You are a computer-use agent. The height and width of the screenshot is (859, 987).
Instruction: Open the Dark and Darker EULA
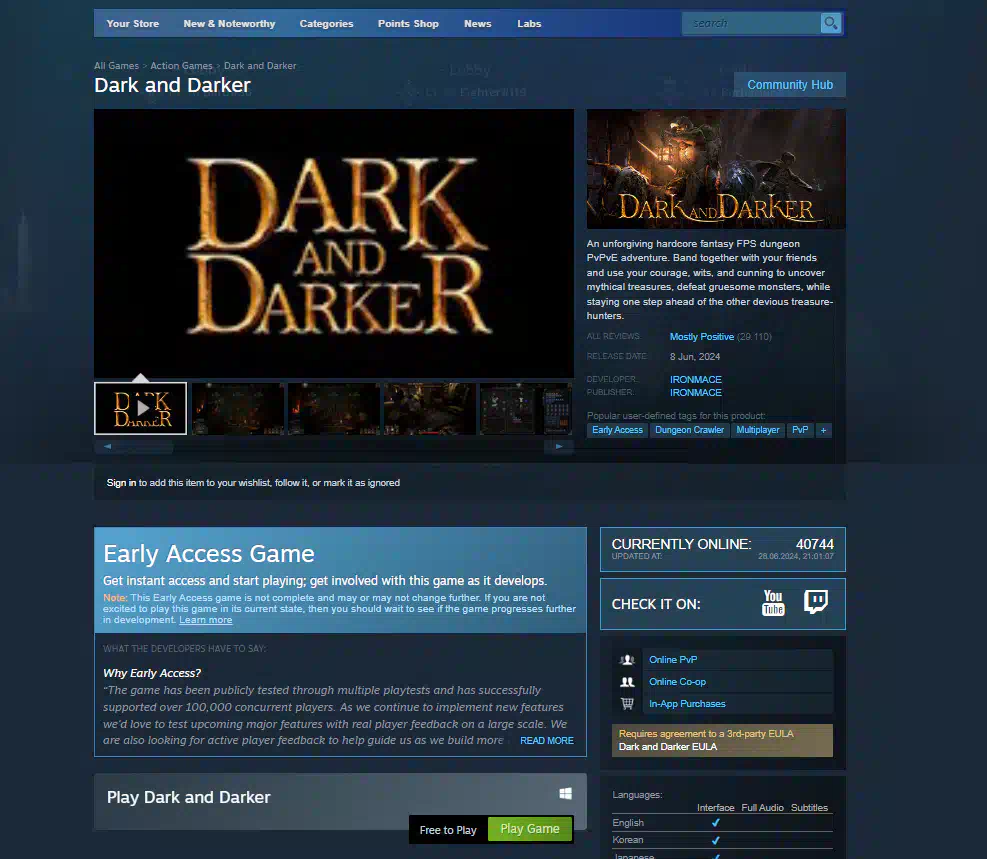(x=667, y=746)
